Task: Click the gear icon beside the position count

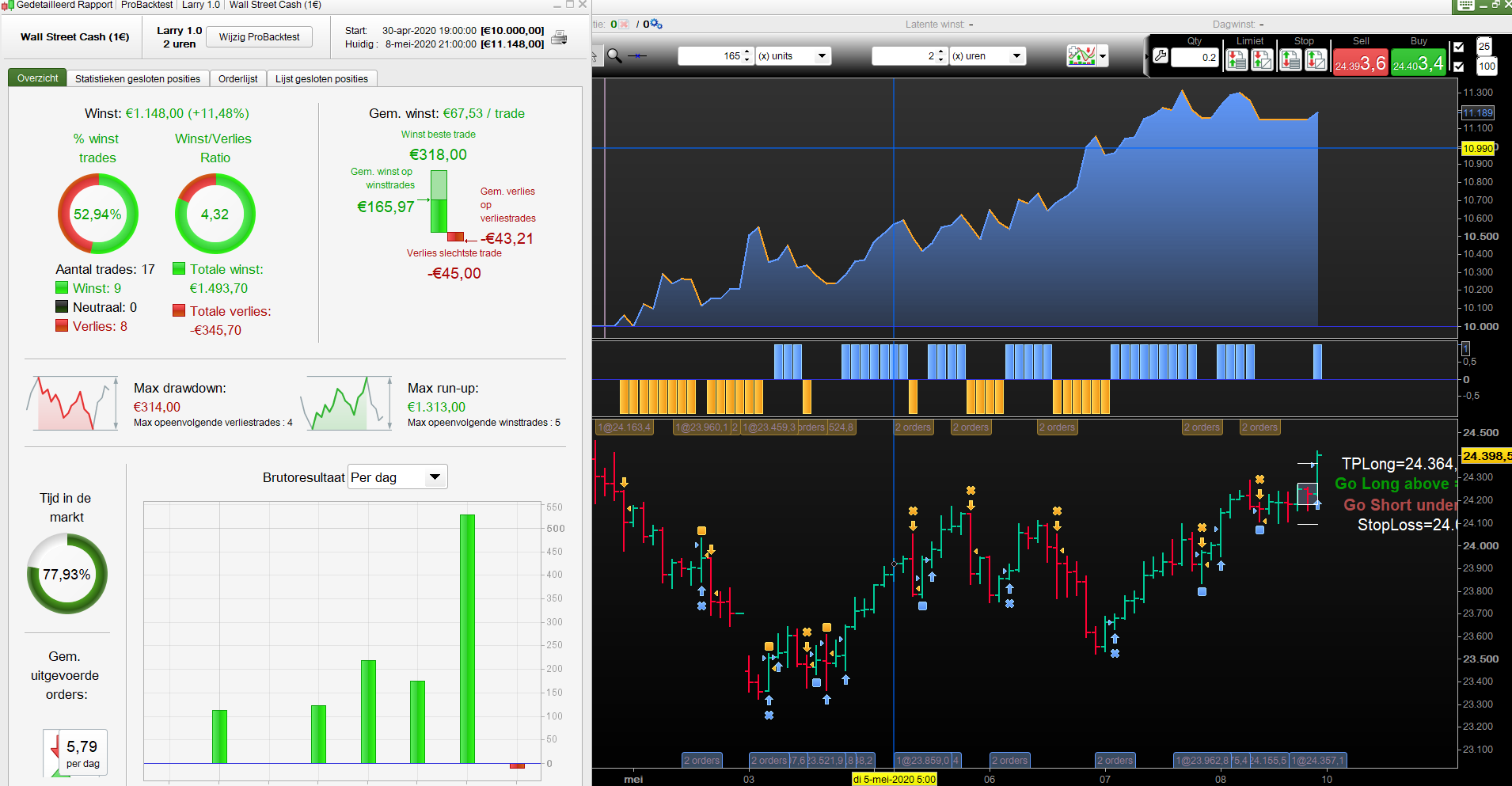Action: [655, 25]
